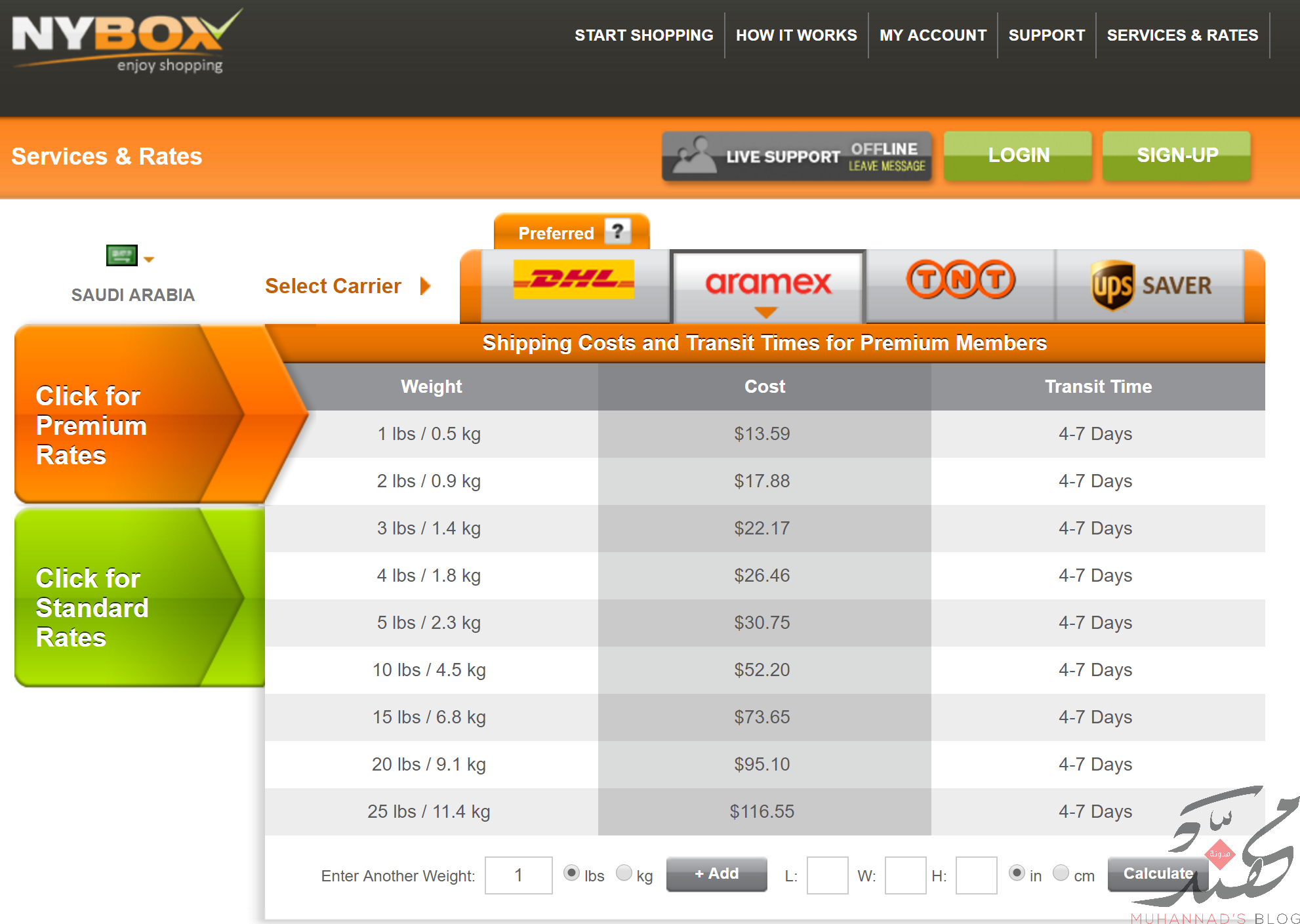This screenshot has height=924, width=1300.
Task: Go to How It Works menu
Action: (796, 35)
